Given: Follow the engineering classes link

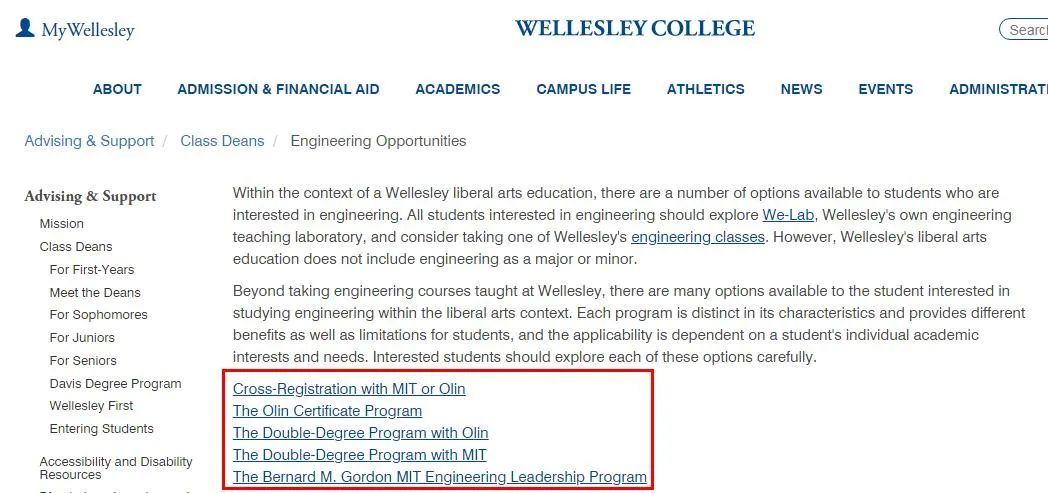Looking at the screenshot, I should 697,237.
